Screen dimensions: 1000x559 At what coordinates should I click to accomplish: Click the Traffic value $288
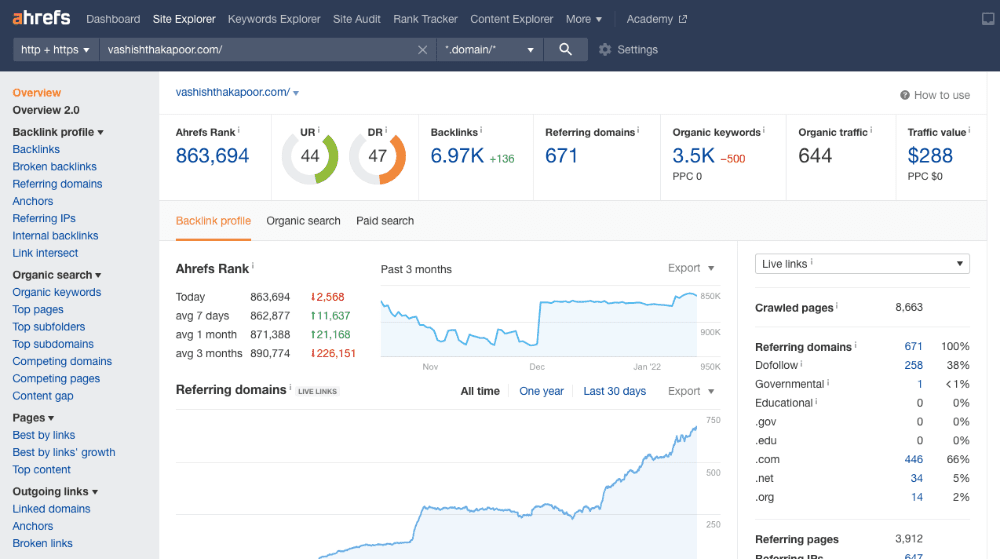(x=930, y=156)
